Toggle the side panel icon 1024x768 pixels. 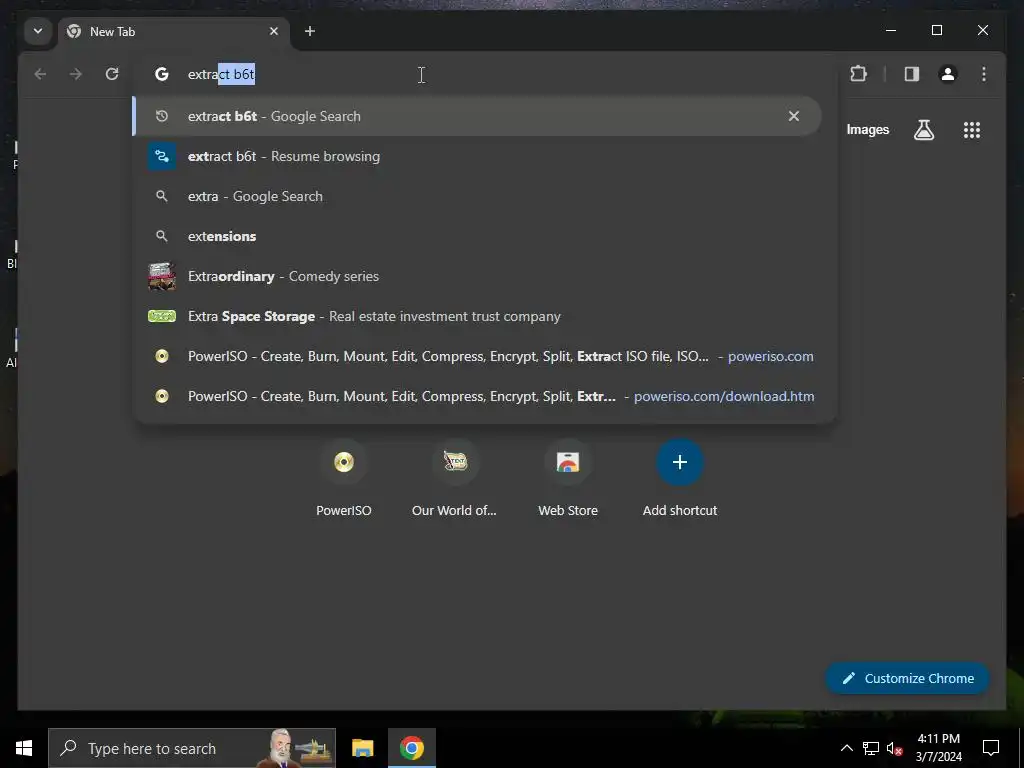[912, 74]
